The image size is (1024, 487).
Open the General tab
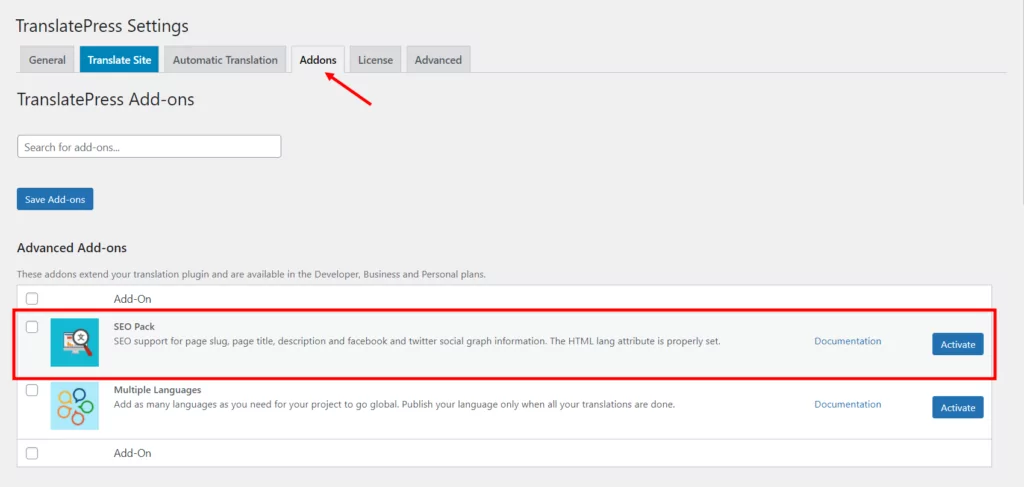(47, 60)
